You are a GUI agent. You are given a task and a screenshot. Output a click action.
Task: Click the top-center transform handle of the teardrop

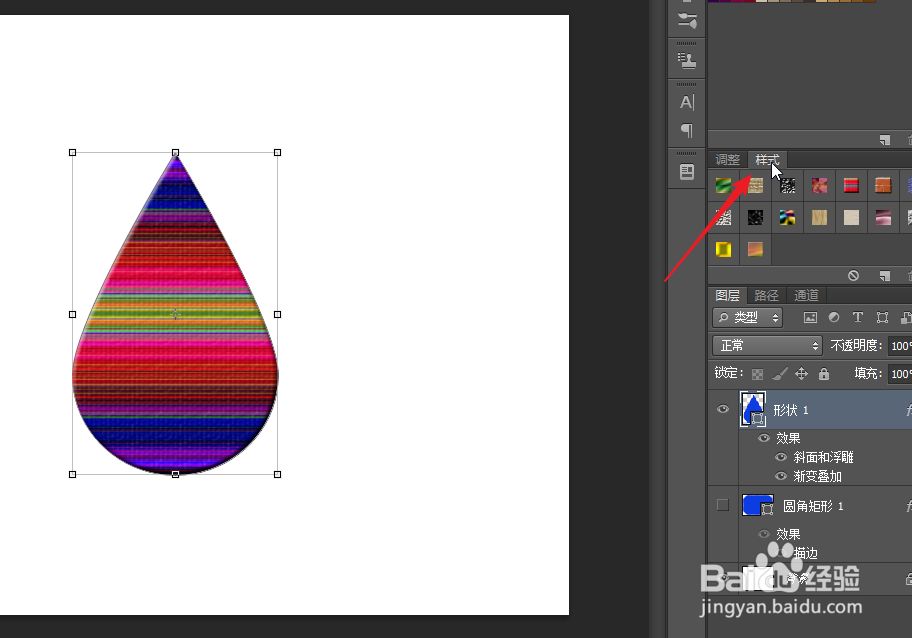(175, 152)
